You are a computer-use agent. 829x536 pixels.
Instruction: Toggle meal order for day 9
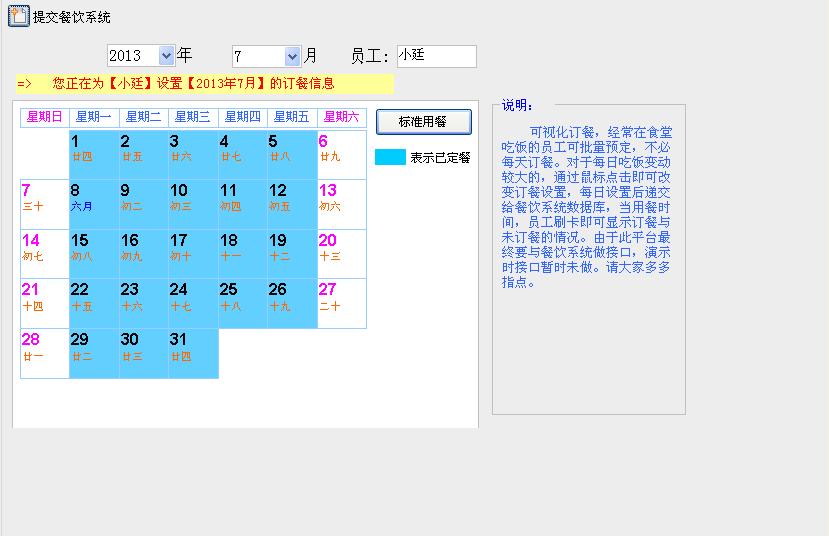click(144, 205)
